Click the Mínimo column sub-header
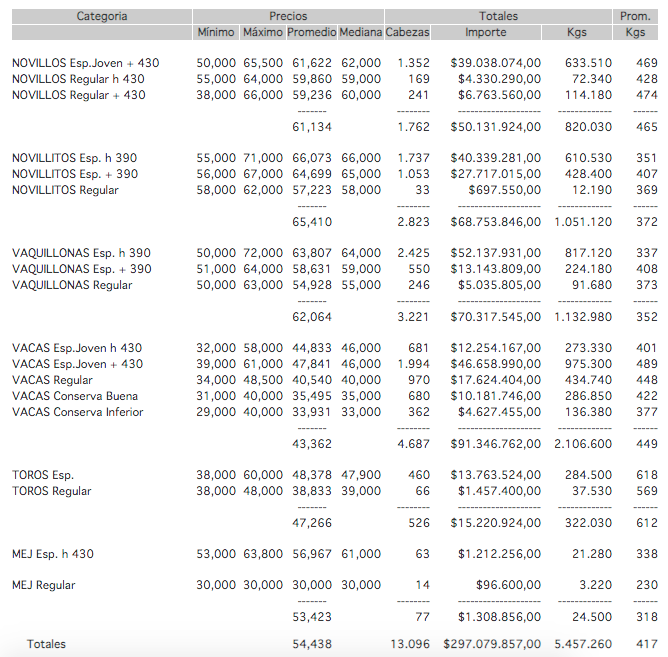The width and height of the screenshot is (668, 657). (216, 33)
